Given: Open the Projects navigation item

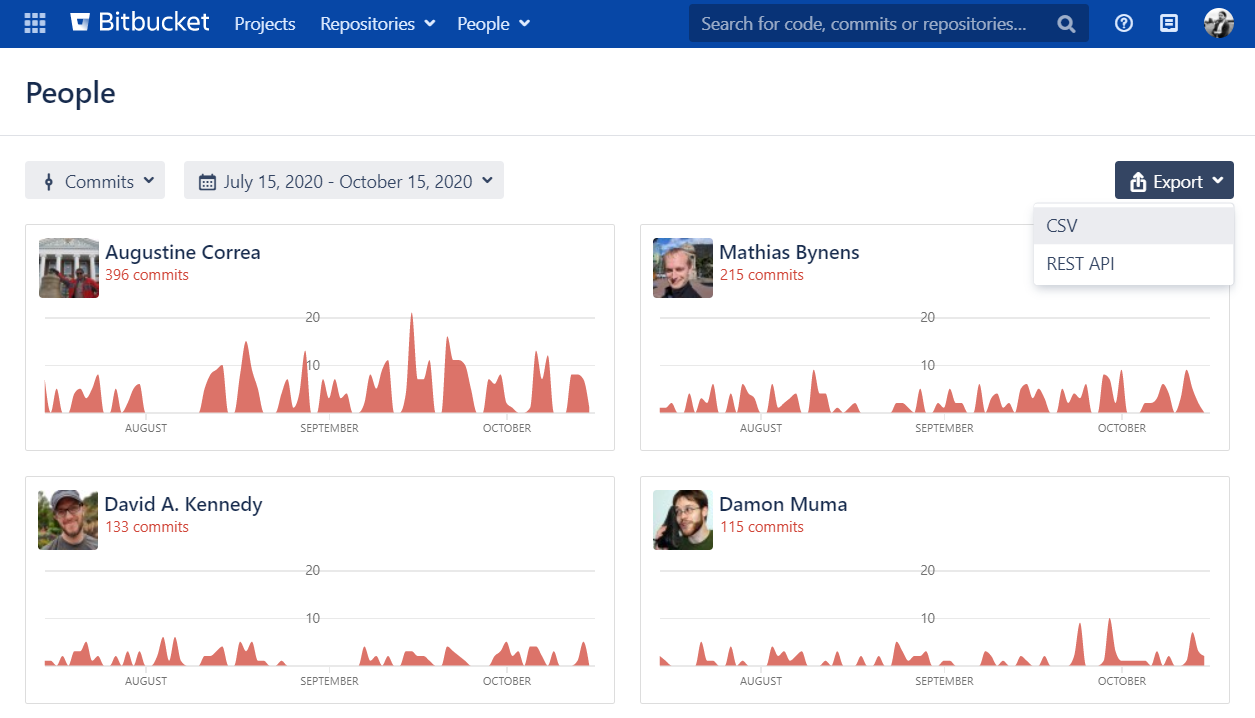Looking at the screenshot, I should 264,23.
